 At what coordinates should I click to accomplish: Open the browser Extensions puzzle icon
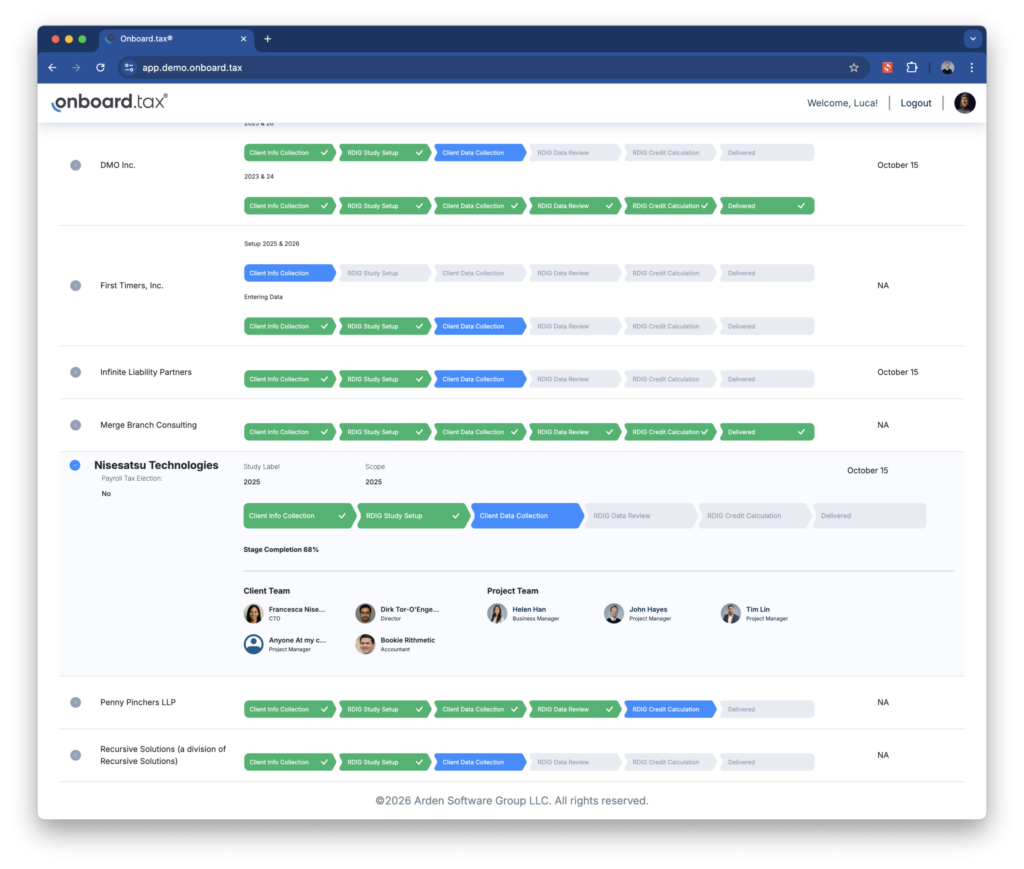pyautogui.click(x=912, y=67)
